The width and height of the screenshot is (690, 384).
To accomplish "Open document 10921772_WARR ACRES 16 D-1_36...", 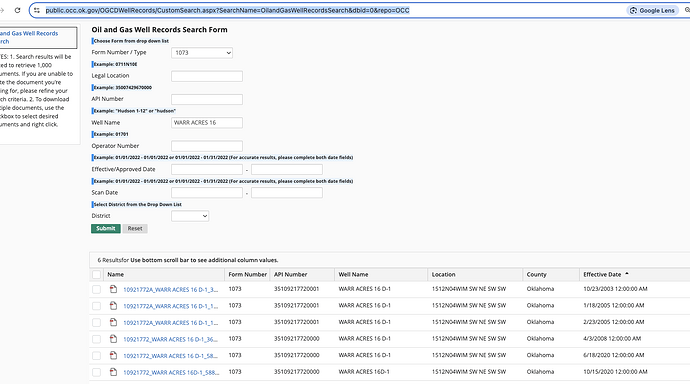I will click(171, 339).
